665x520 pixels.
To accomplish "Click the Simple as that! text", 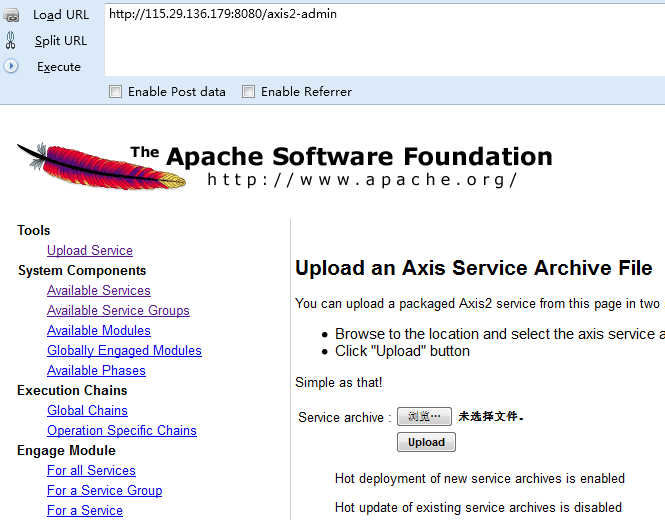I will click(338, 383).
